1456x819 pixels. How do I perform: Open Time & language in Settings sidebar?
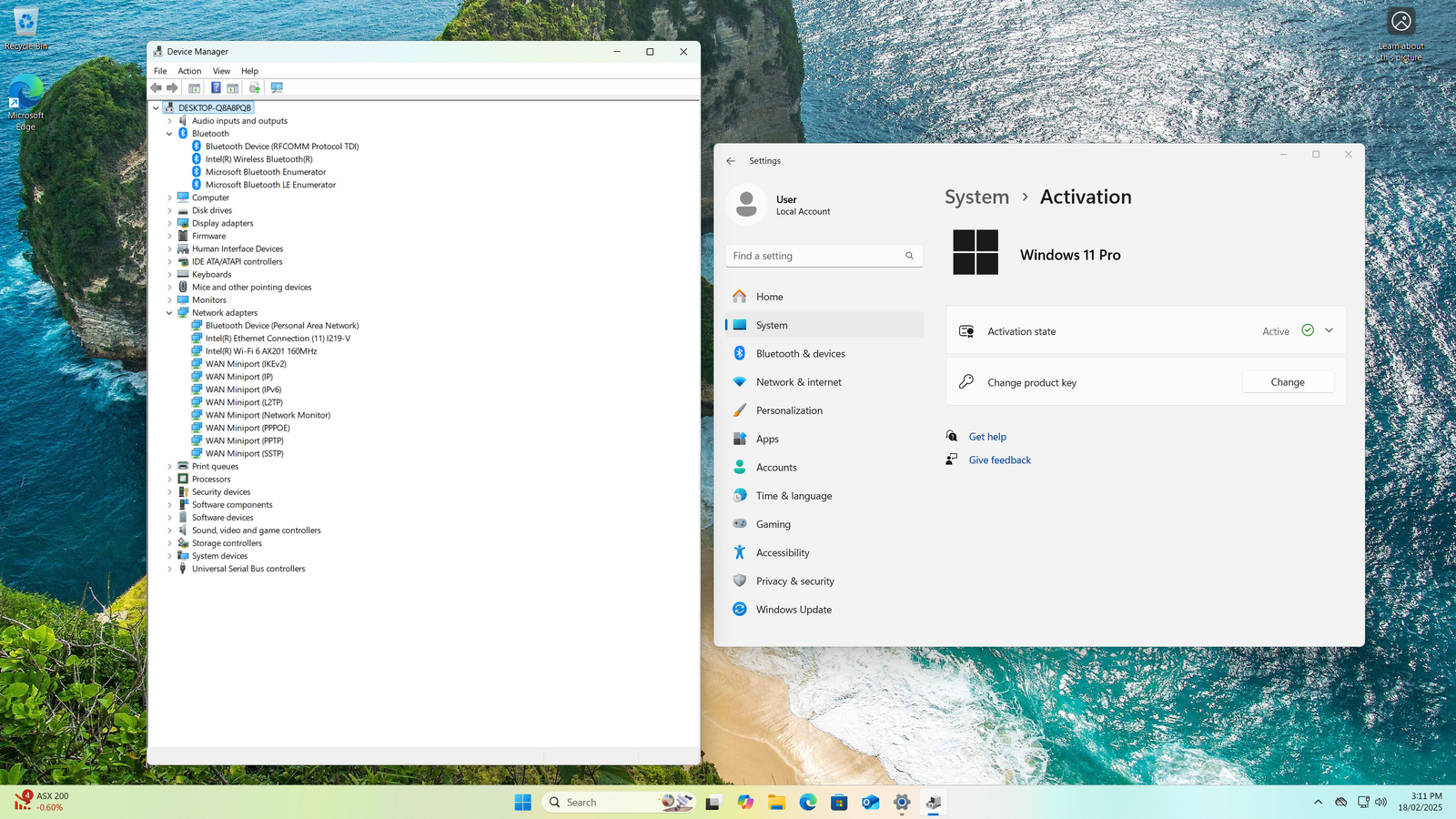[x=824, y=496]
